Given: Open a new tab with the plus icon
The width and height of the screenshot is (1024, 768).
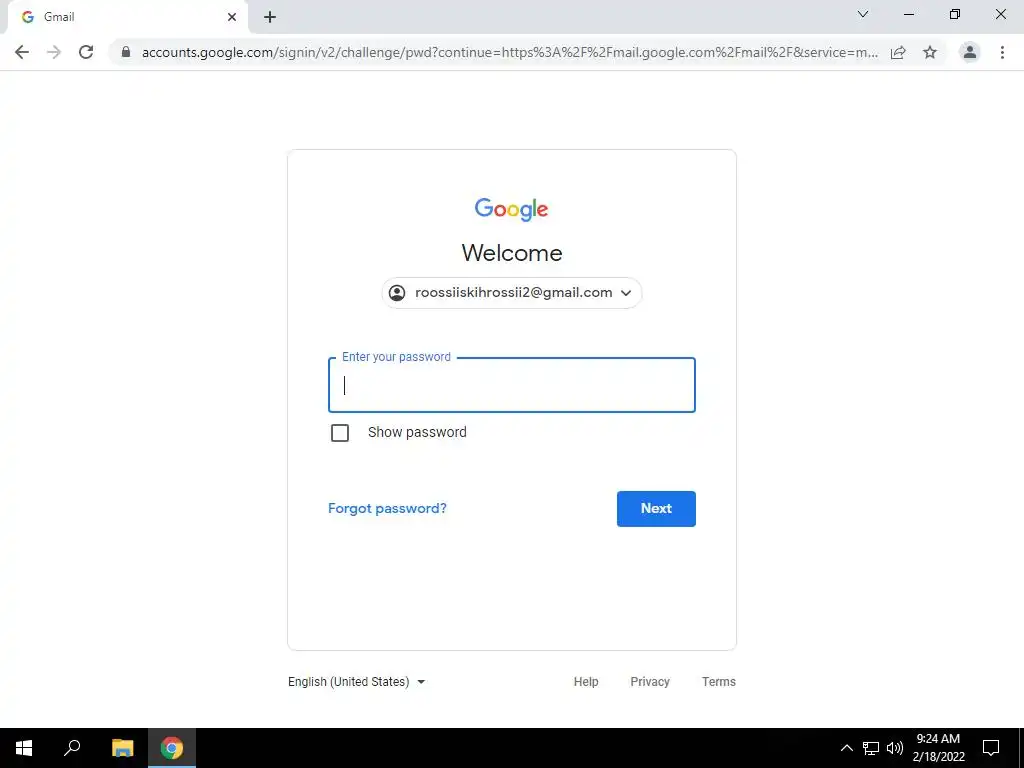Looking at the screenshot, I should (270, 17).
